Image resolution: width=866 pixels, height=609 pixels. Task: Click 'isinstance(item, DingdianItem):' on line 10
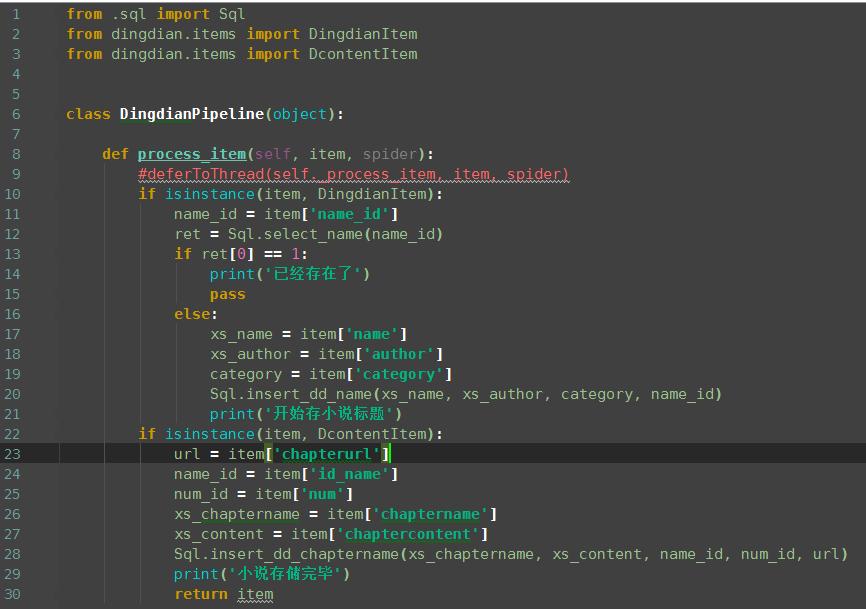coord(304,194)
